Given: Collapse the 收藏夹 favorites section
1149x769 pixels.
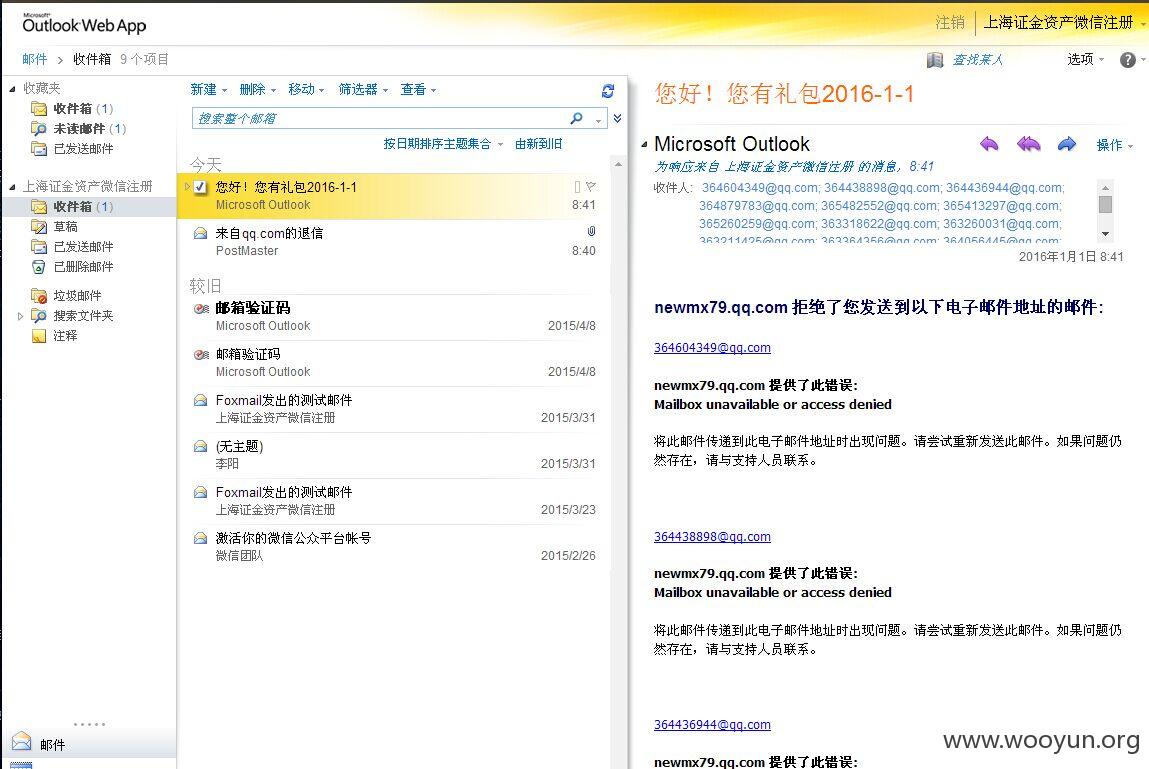Looking at the screenshot, I should click(12, 89).
